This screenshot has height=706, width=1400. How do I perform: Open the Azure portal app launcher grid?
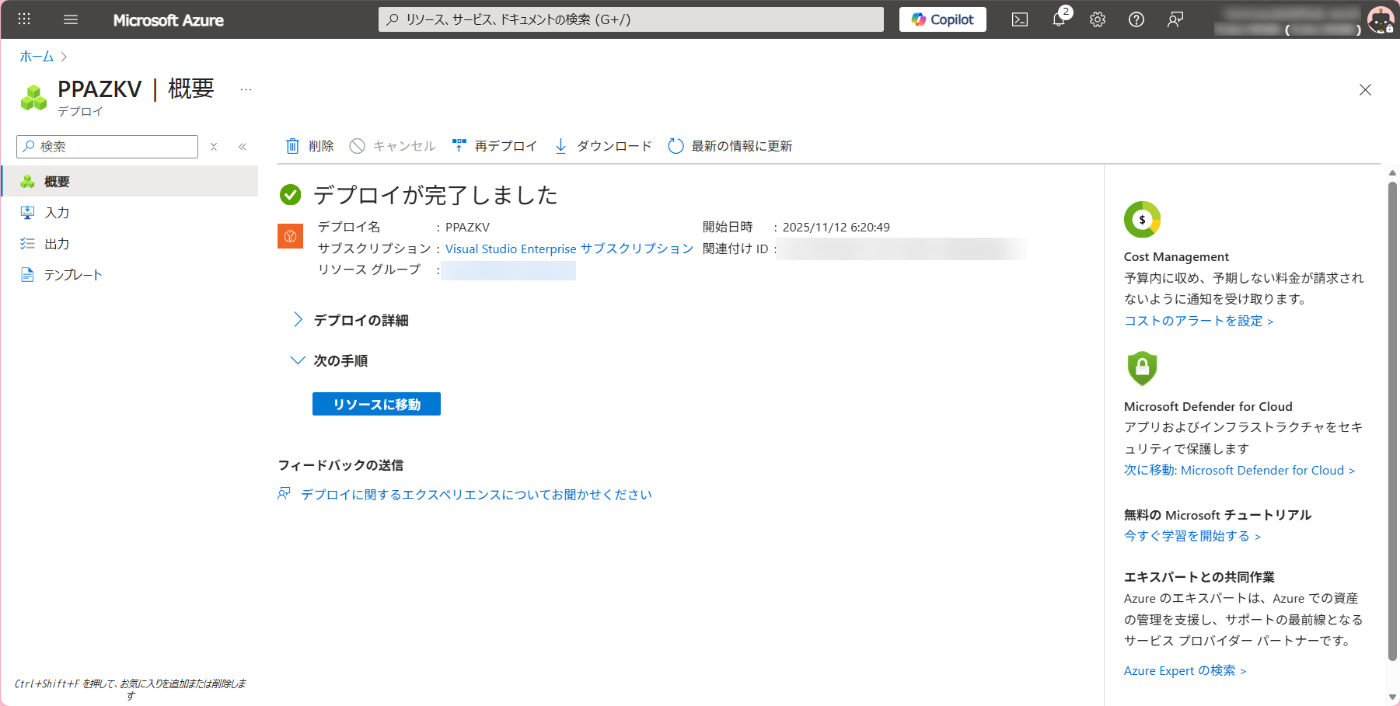(24, 19)
